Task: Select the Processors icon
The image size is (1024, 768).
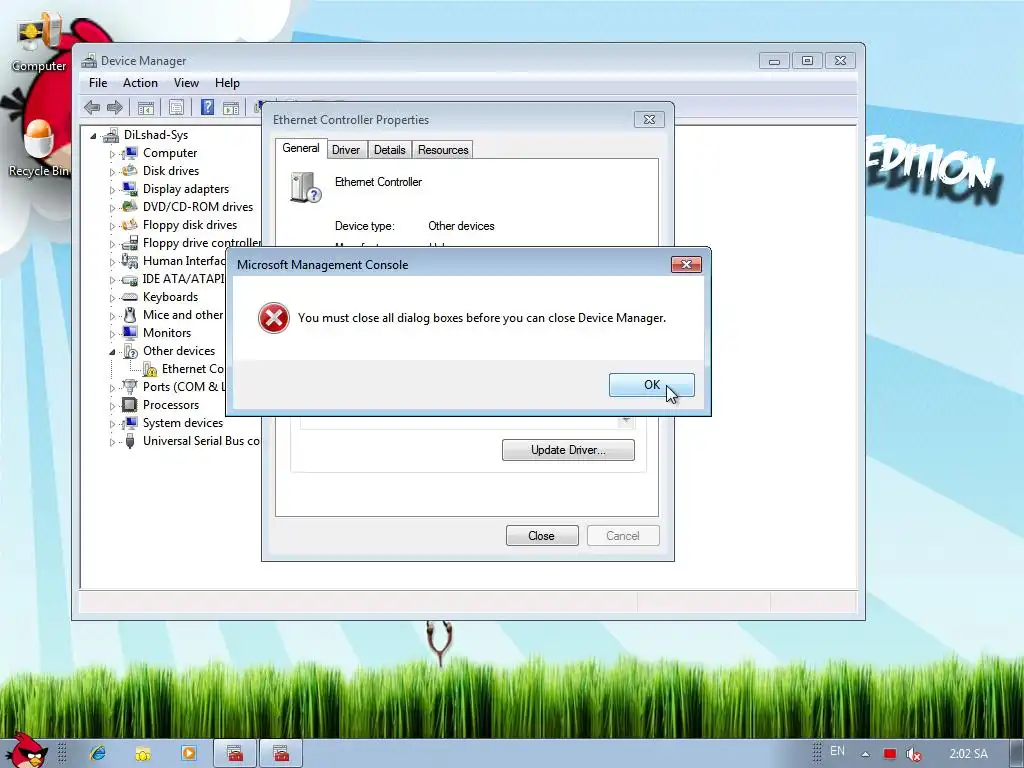Action: click(x=130, y=405)
